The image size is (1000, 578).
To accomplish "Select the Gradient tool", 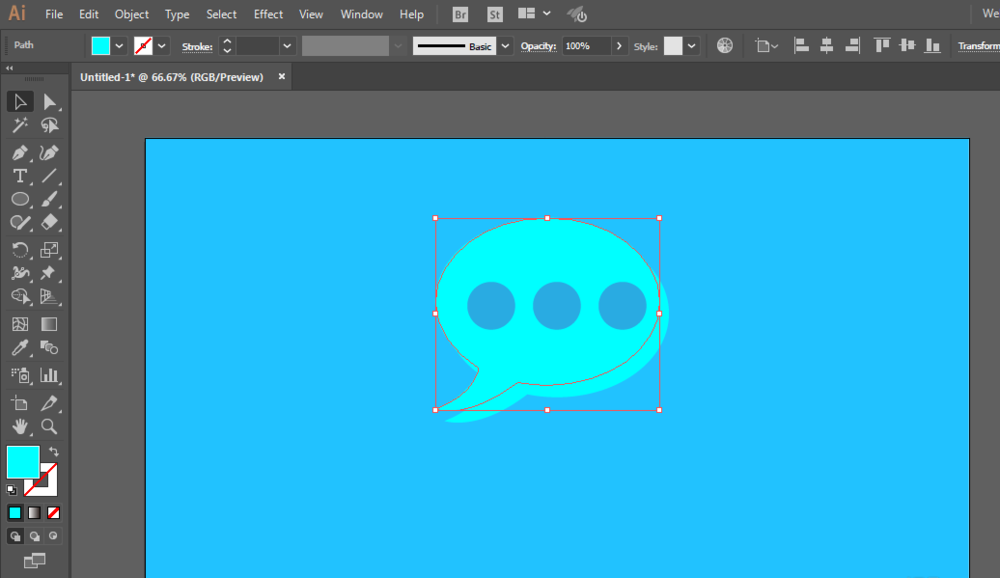I will point(49,324).
